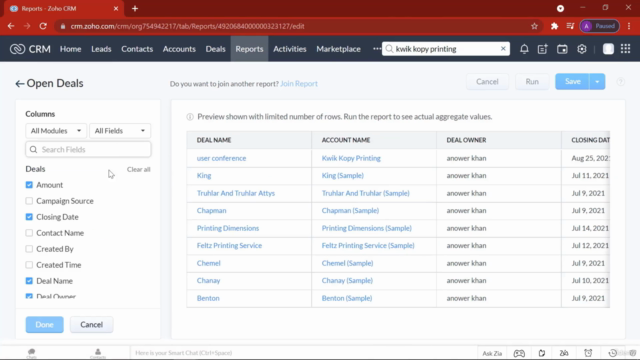Open the Save button dropdown arrow
The width and height of the screenshot is (640, 360).
click(597, 82)
